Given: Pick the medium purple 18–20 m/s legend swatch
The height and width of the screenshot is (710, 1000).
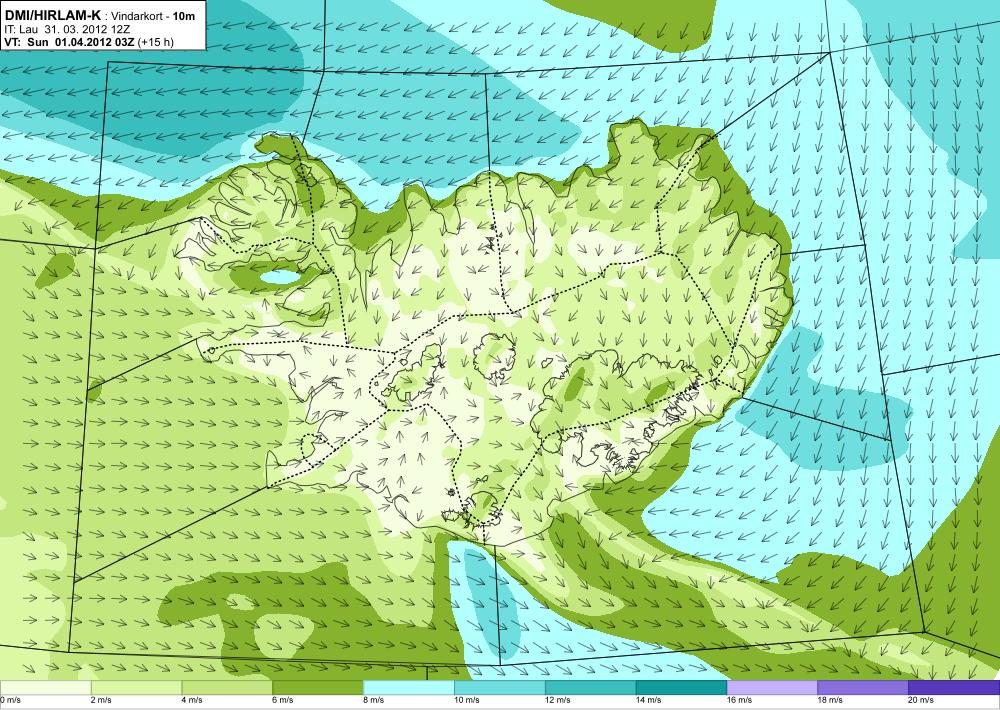Looking at the screenshot, I should tap(862, 688).
